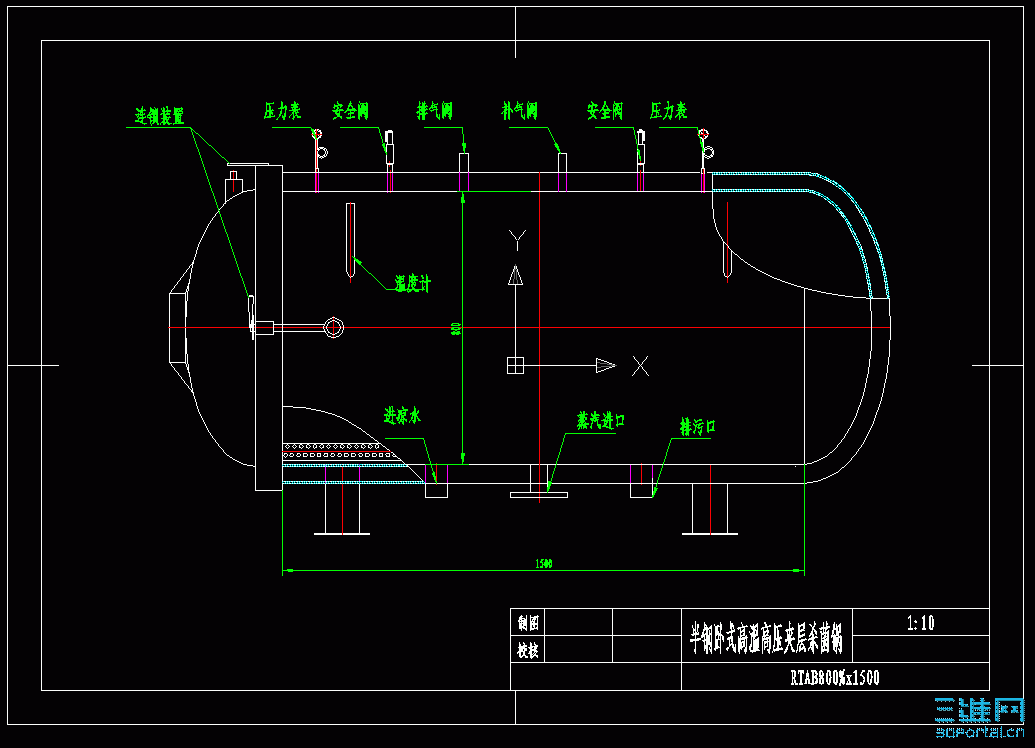Click the X axis label of UCS
This screenshot has width=1035, height=748.
click(640, 366)
